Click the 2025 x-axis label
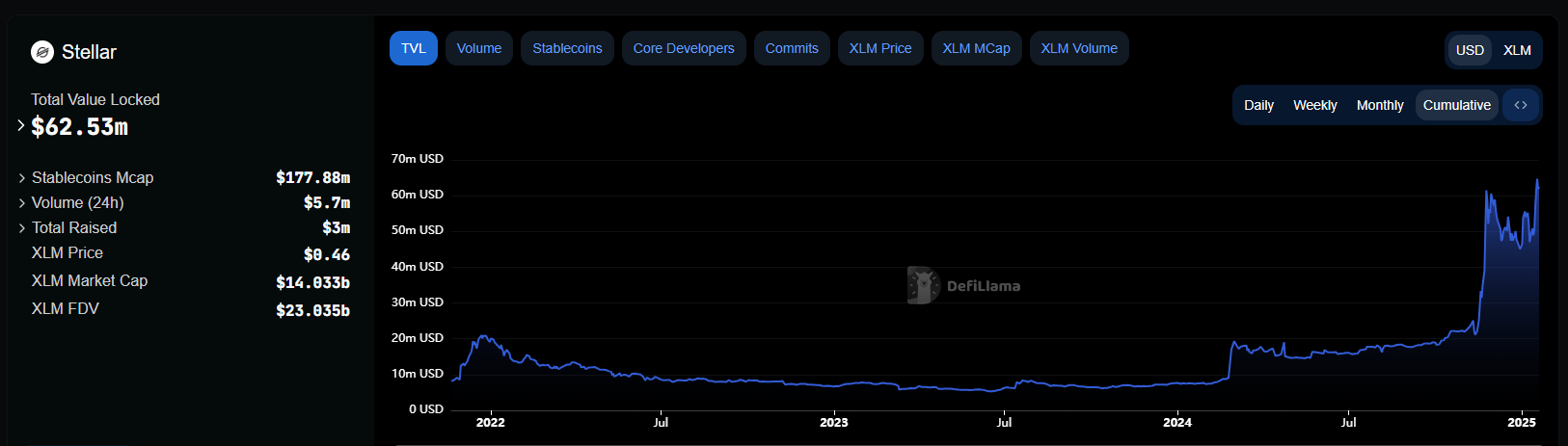Viewport: 1568px width, 446px height. 1522,422
